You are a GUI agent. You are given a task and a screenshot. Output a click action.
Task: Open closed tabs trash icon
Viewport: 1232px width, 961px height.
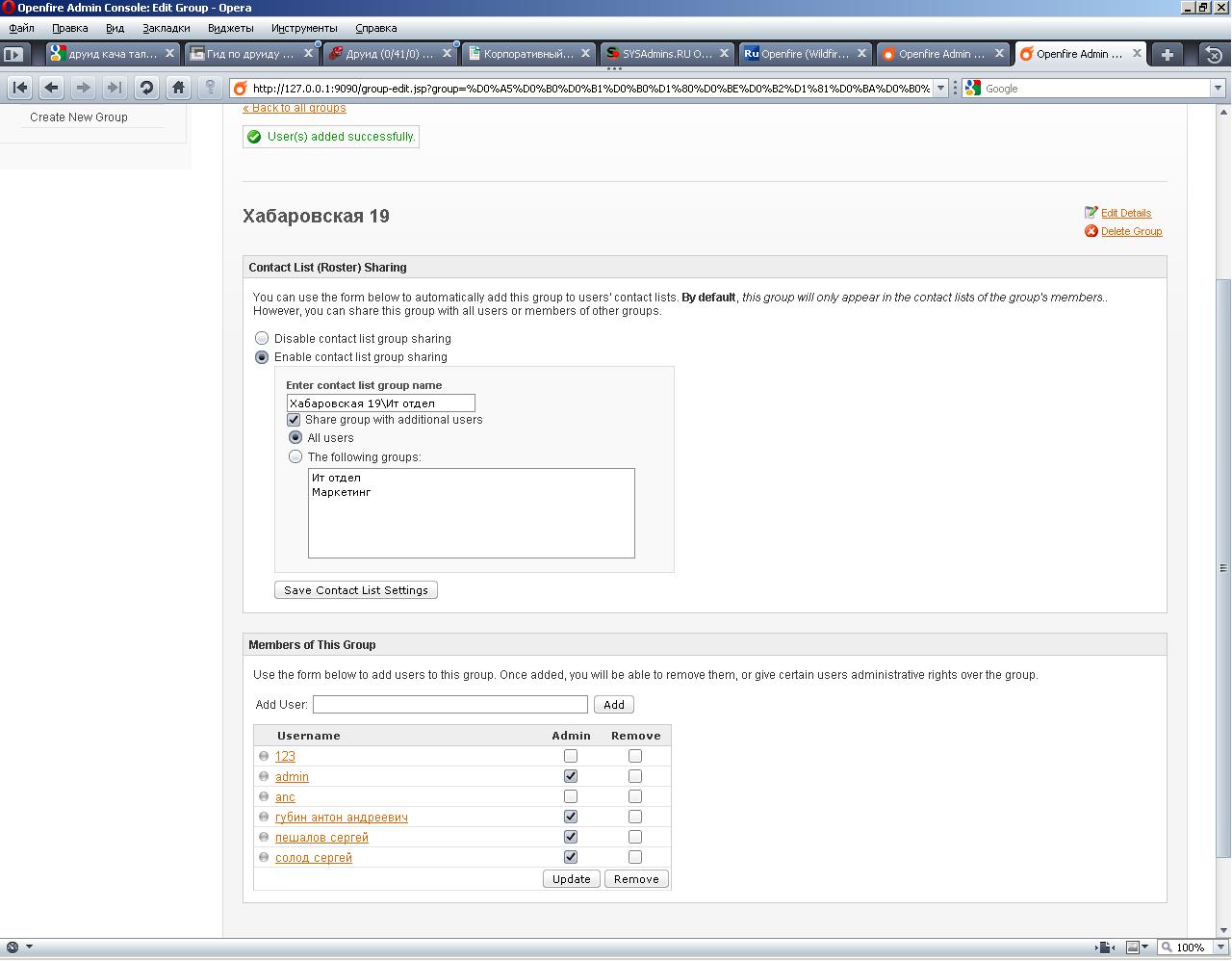(1215, 55)
